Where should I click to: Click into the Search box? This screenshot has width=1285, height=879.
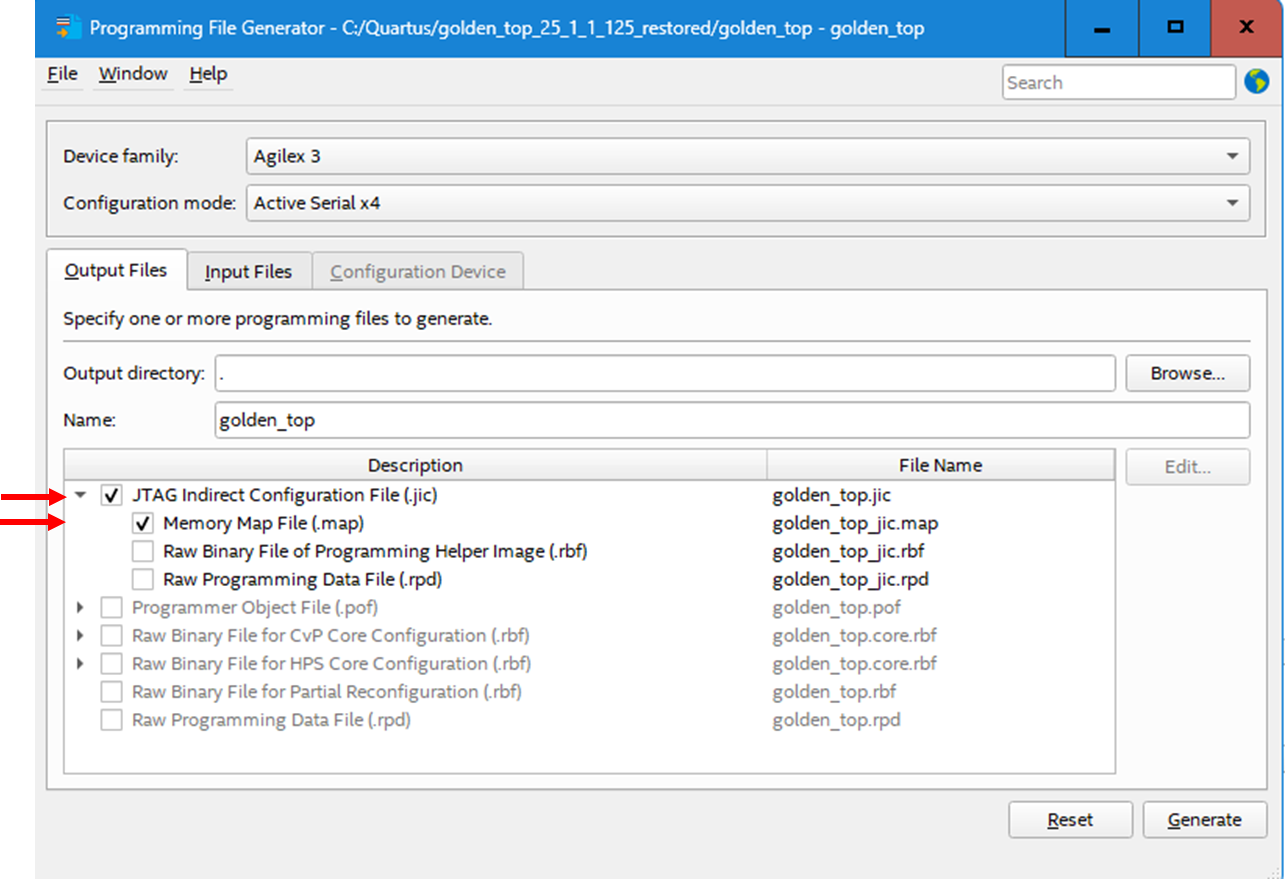click(x=1117, y=83)
